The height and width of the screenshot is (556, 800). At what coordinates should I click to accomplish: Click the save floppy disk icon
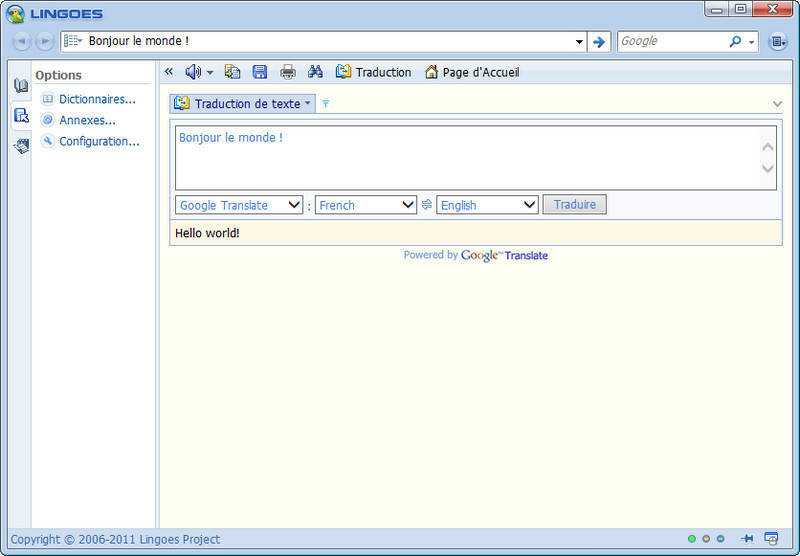[260, 72]
